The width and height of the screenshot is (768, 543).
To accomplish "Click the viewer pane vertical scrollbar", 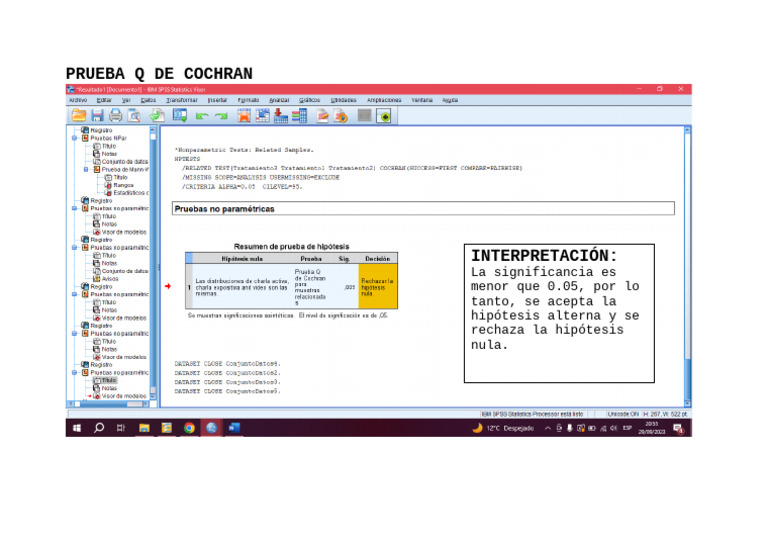I will tap(688, 267).
